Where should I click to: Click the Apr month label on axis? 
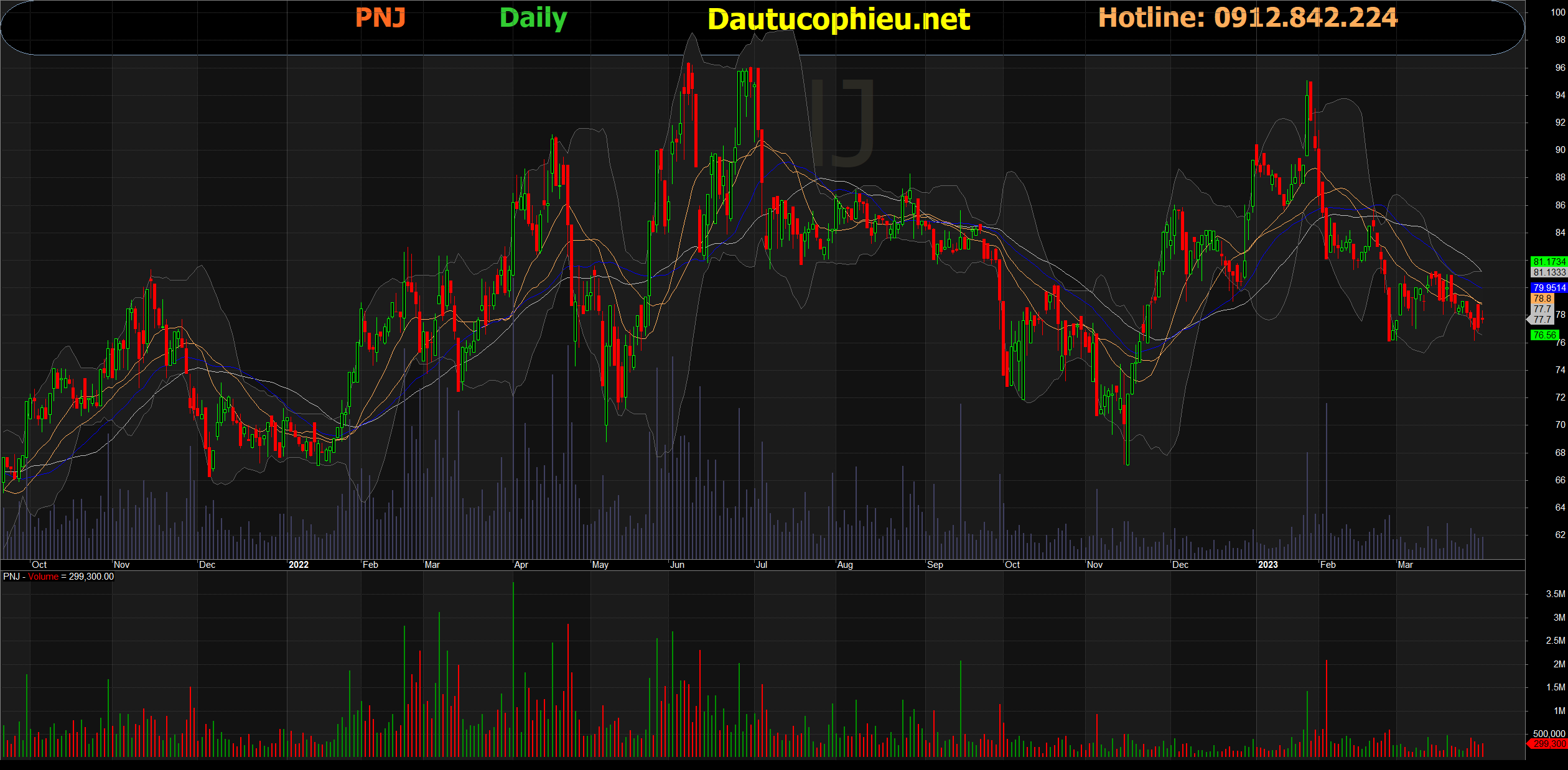click(x=521, y=565)
